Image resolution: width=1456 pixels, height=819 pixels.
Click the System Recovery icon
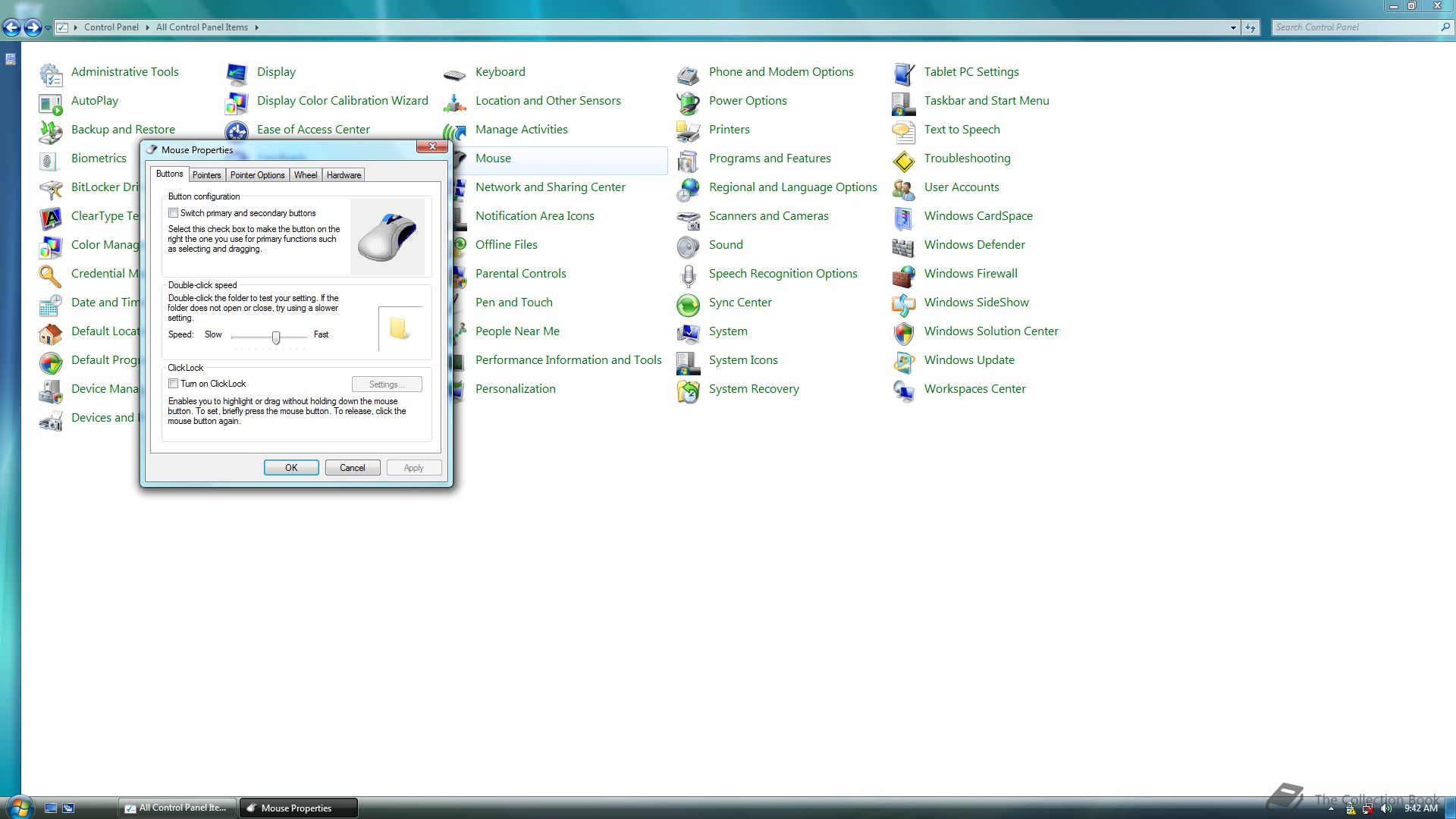pyautogui.click(x=689, y=391)
